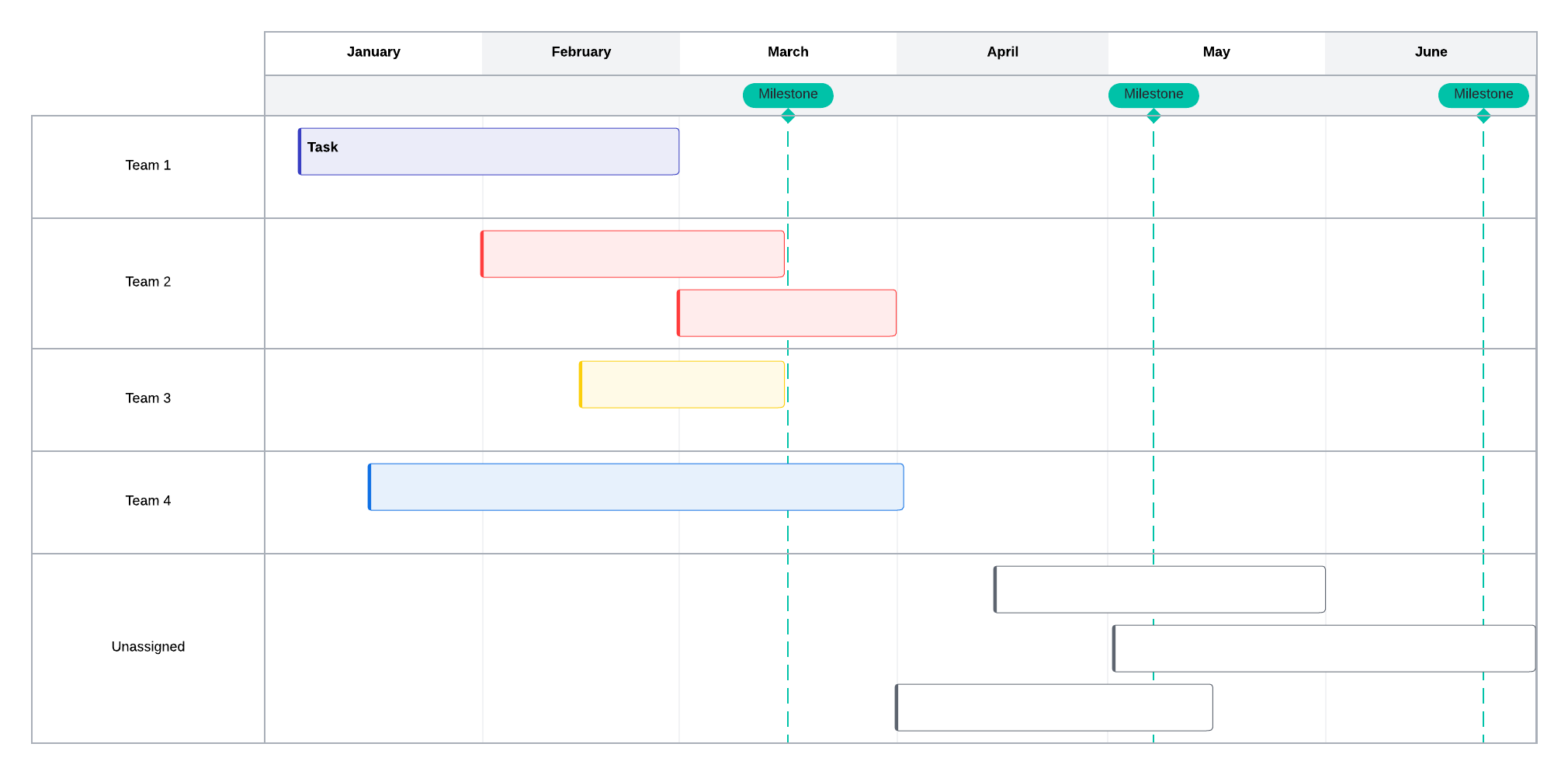Click the diamond marker under March milestone
Viewport: 1568px width, 775px height.
coord(788,116)
